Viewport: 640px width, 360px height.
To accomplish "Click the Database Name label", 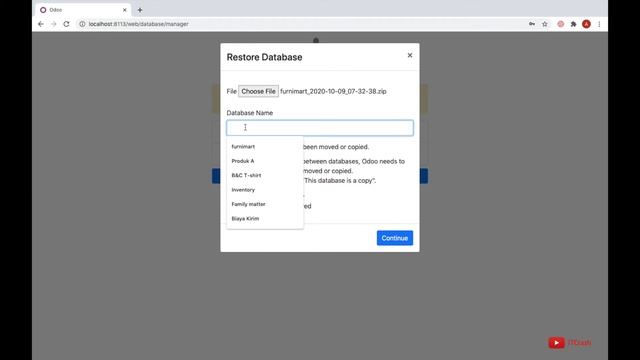I will (250, 113).
